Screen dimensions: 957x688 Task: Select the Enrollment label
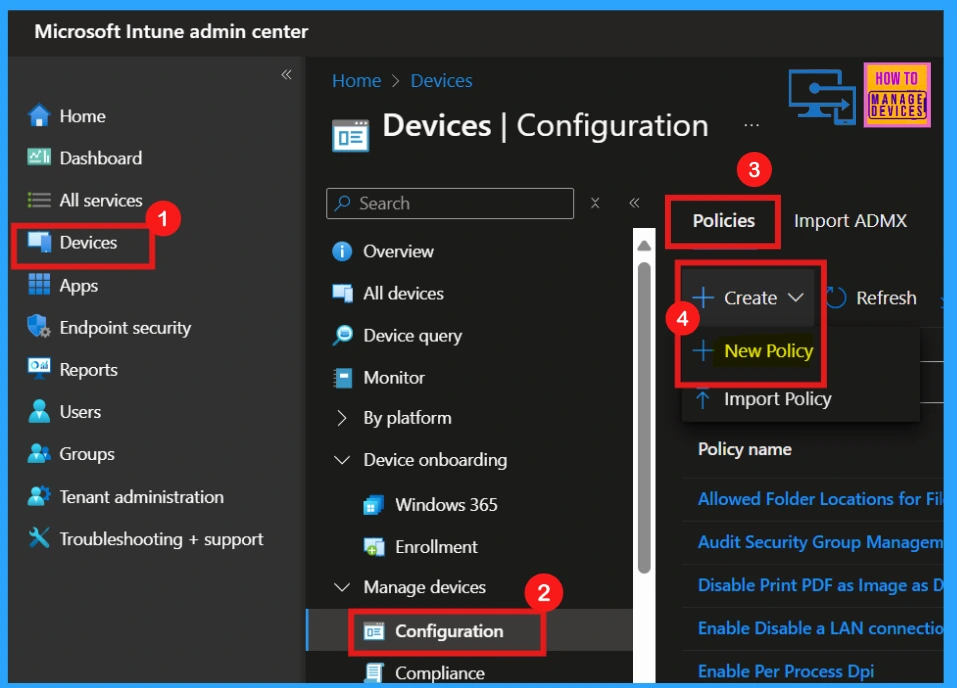(x=436, y=547)
